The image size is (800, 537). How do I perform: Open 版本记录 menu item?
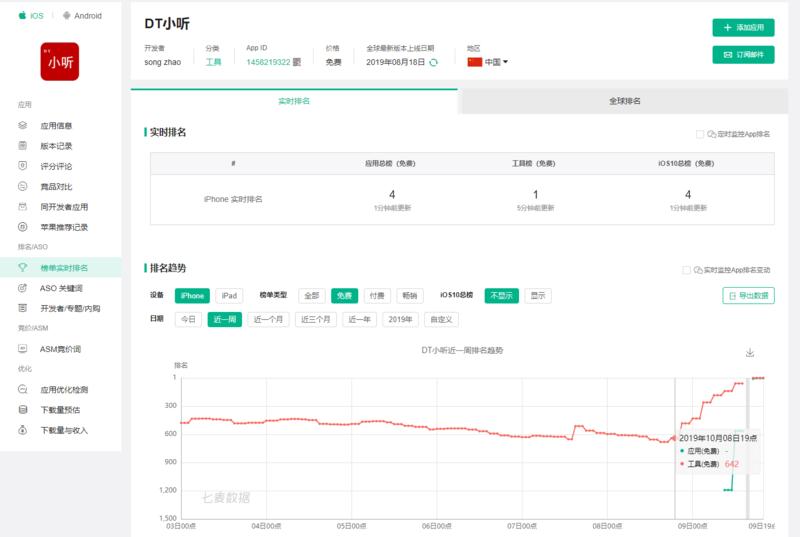(x=56, y=146)
